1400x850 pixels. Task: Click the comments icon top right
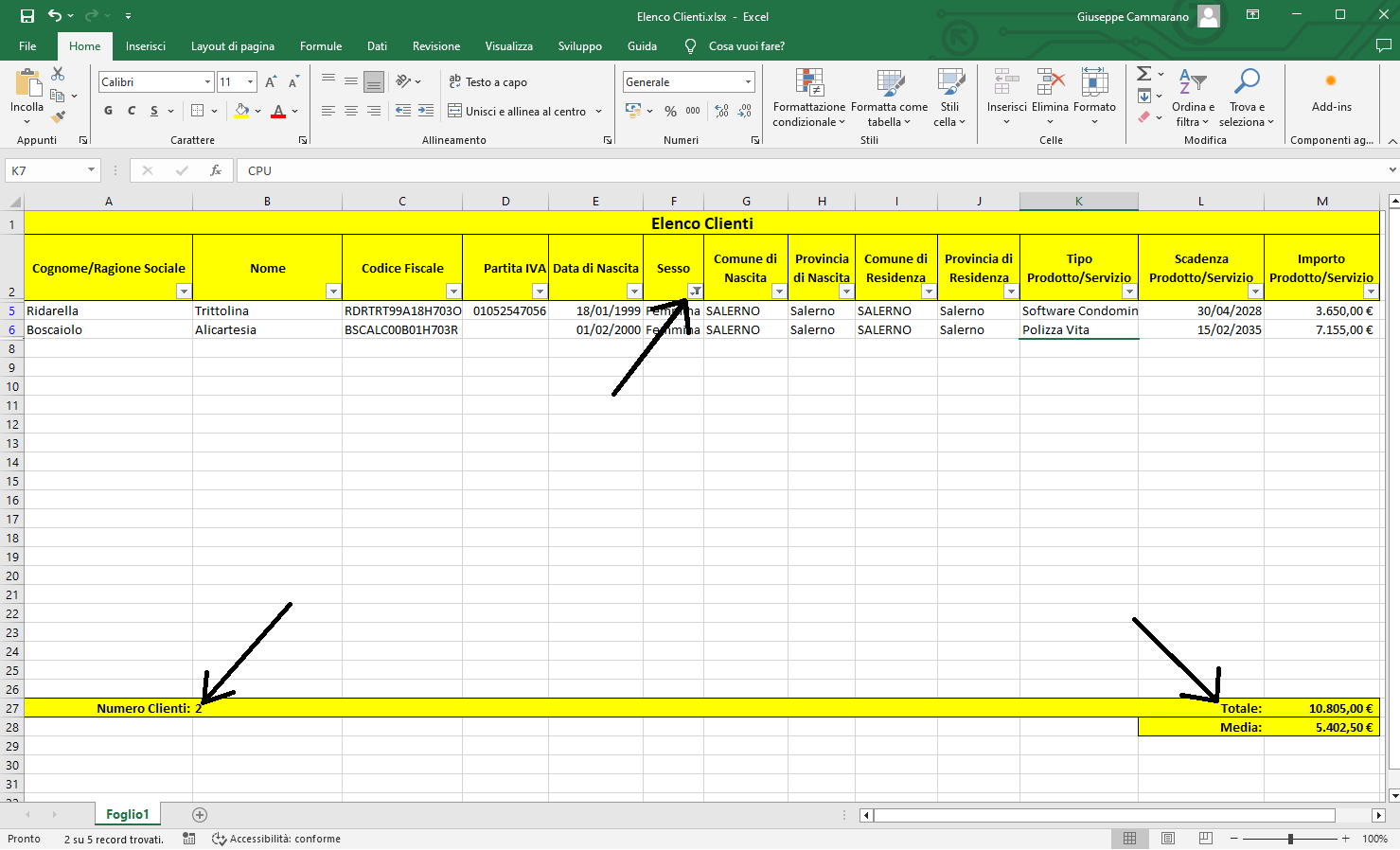point(1383,45)
